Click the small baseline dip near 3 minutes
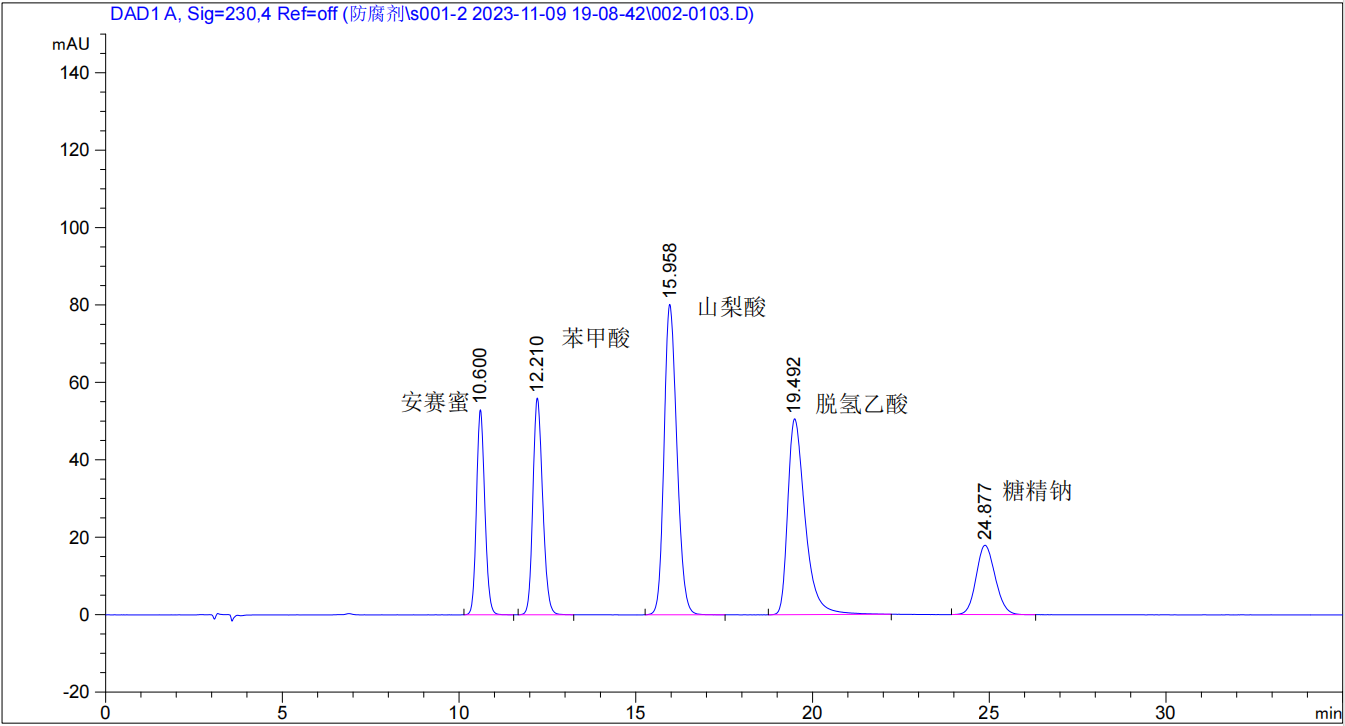1345x726 pixels. [x=215, y=617]
